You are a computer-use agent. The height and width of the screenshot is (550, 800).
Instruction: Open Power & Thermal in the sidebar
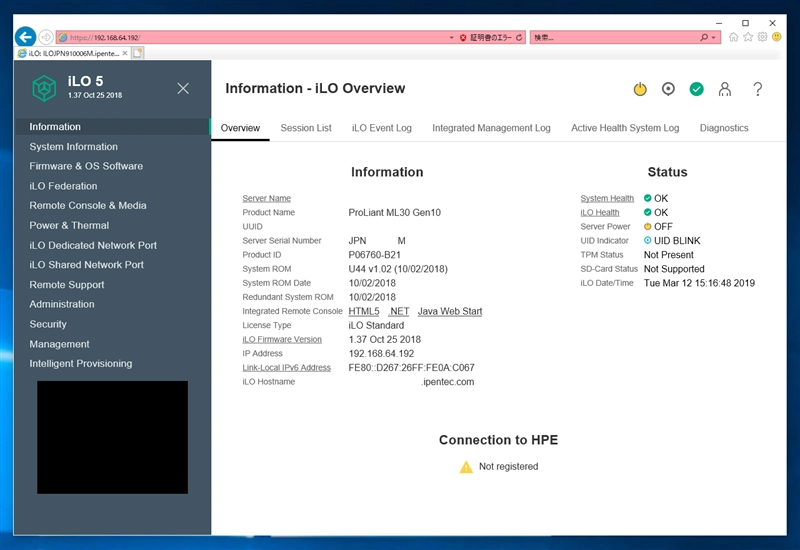[69, 225]
